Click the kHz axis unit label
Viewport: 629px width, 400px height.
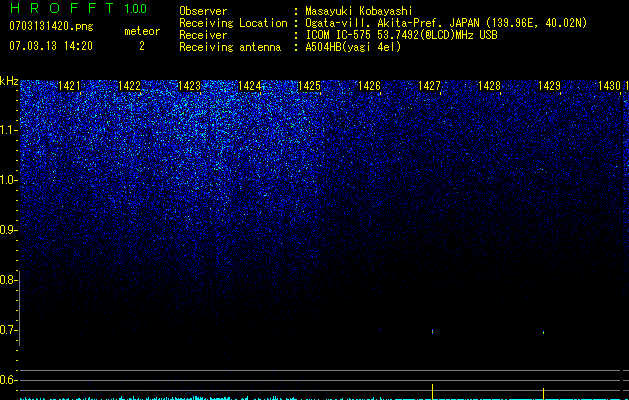[9, 81]
